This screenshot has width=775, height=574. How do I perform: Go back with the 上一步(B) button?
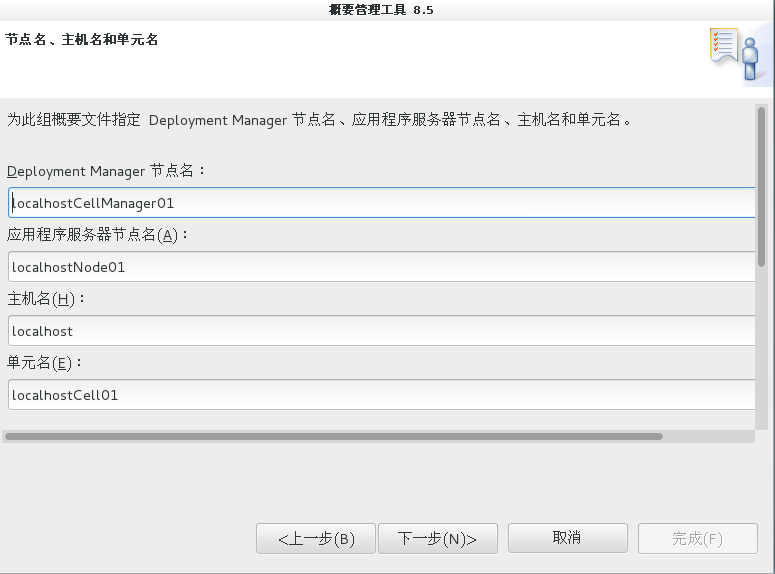coord(316,538)
